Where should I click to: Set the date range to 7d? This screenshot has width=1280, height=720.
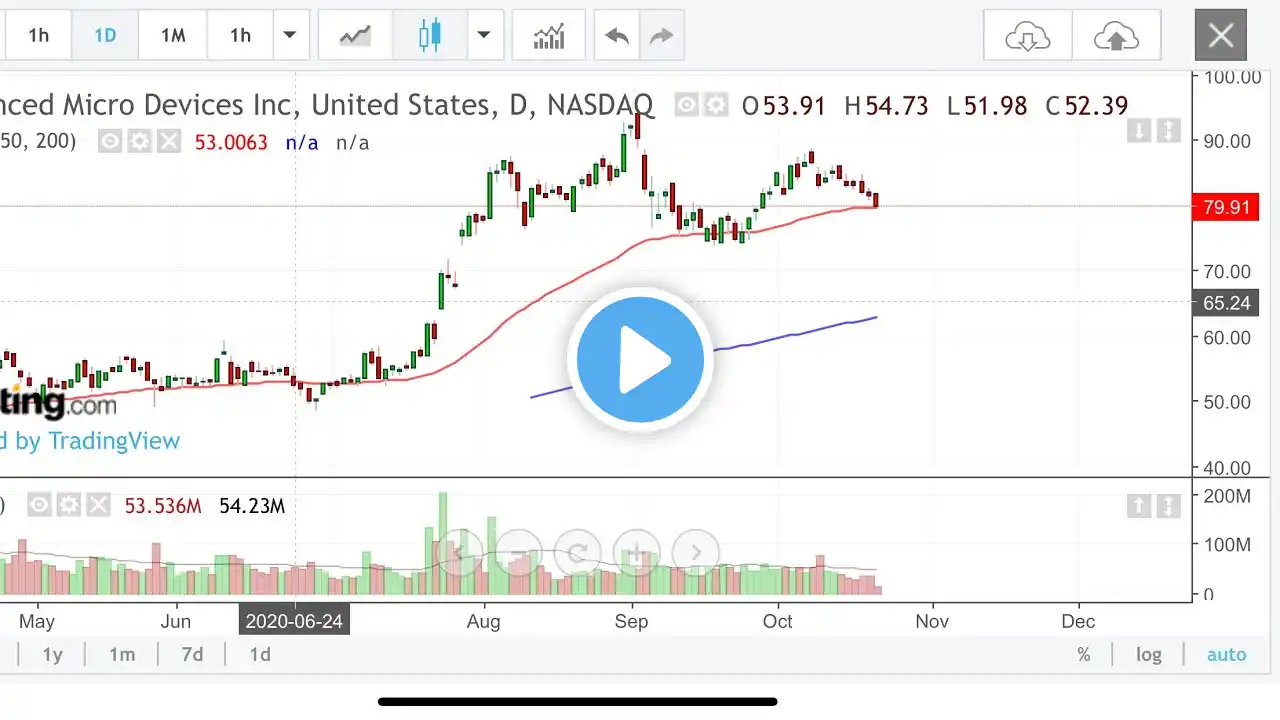tap(192, 655)
